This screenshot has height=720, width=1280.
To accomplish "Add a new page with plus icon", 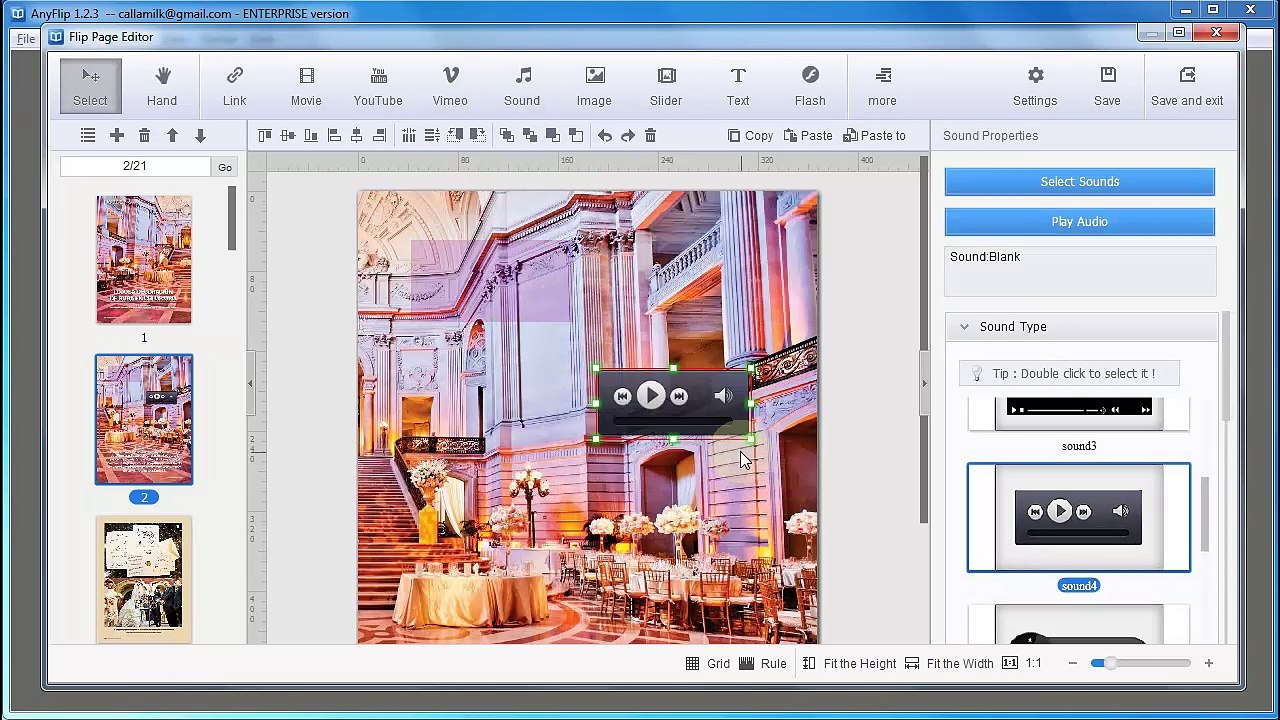I will click(117, 135).
